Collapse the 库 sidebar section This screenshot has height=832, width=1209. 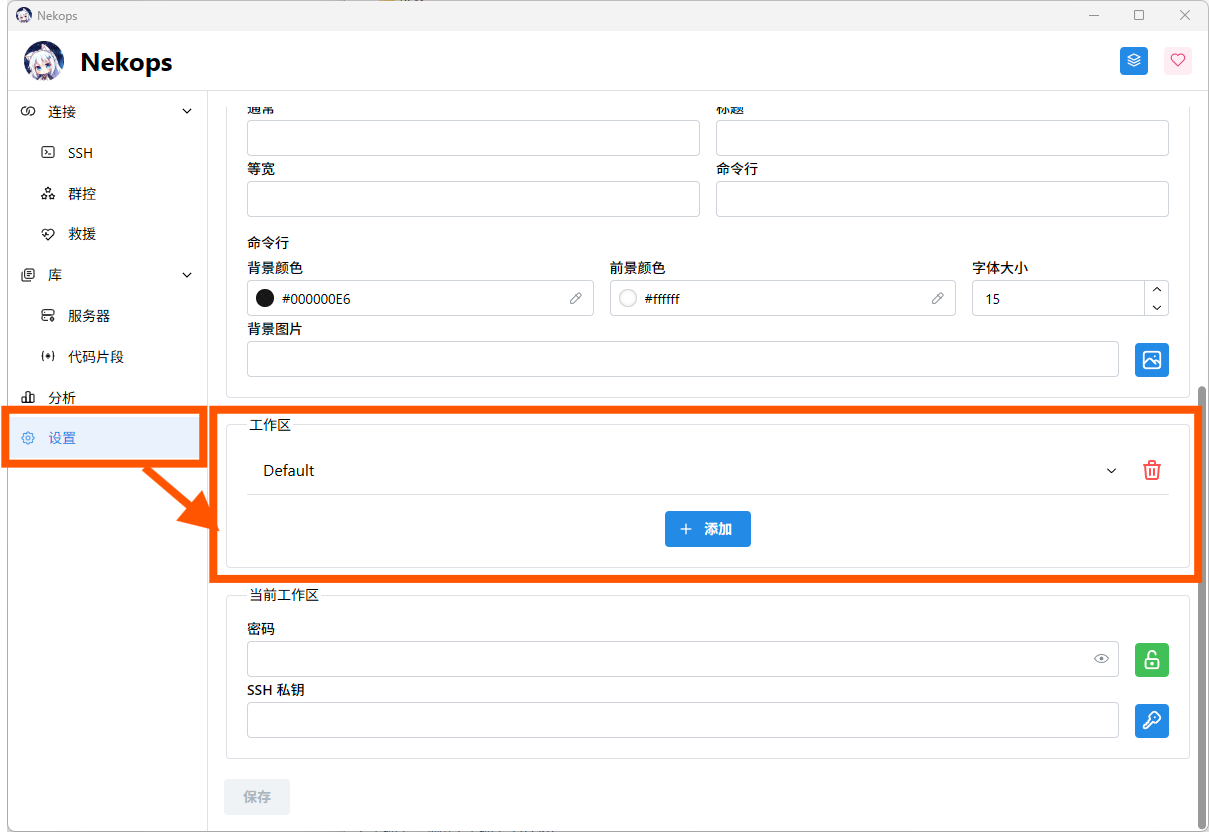[x=187, y=275]
